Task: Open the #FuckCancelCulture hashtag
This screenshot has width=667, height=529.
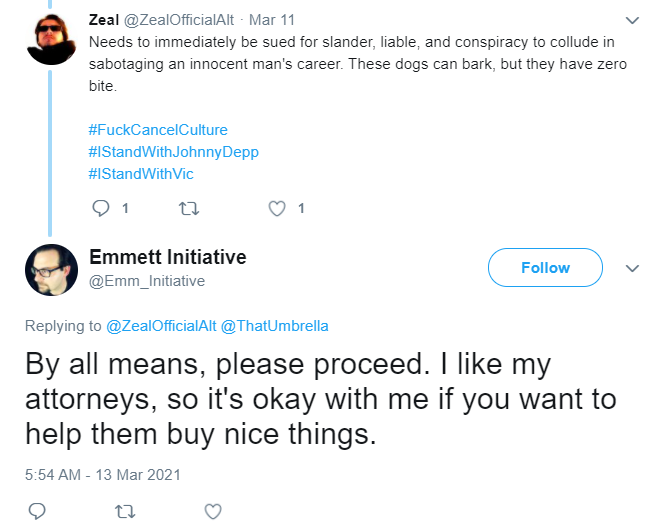Action: pos(158,130)
